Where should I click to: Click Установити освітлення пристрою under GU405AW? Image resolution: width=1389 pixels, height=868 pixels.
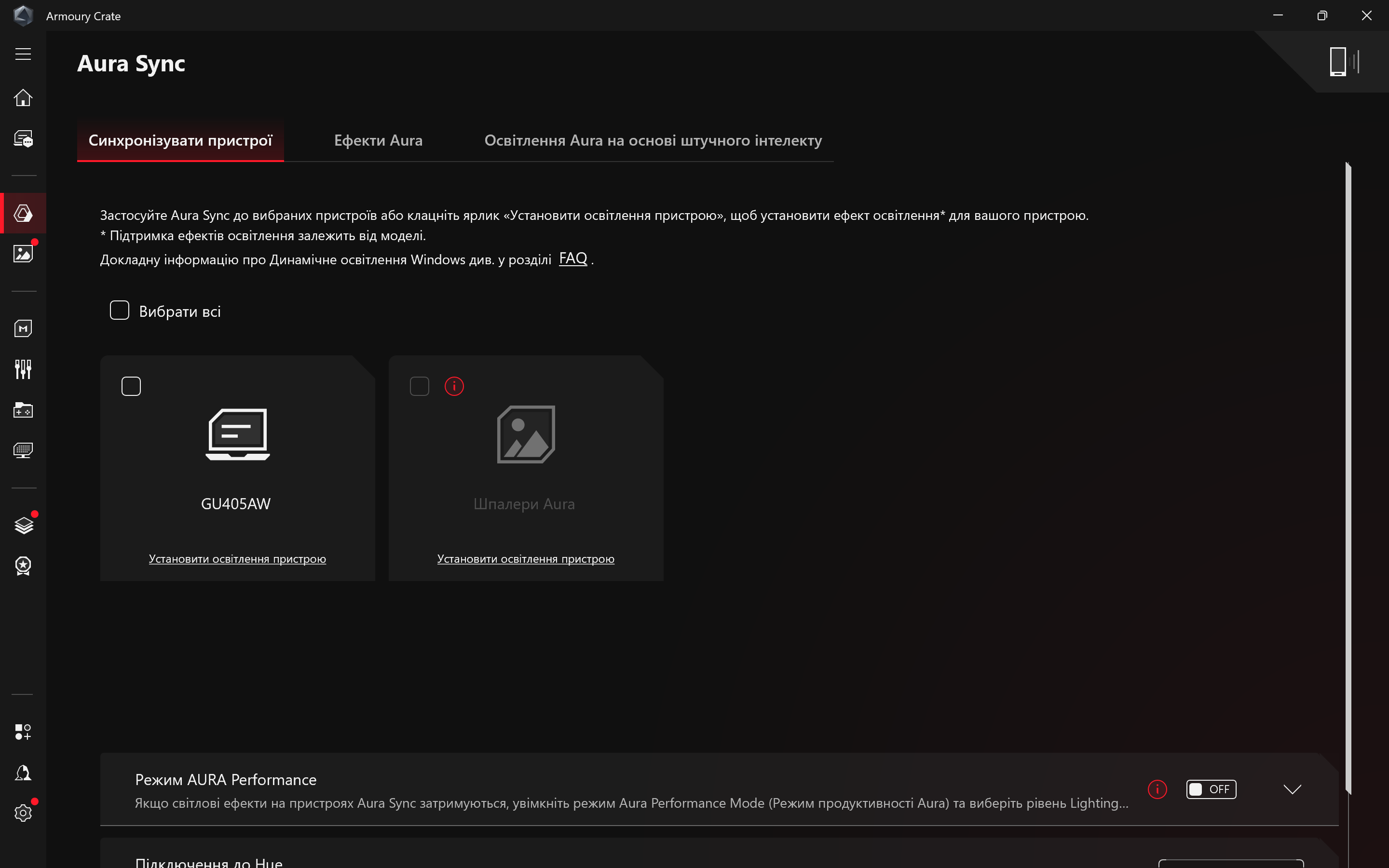point(237,558)
